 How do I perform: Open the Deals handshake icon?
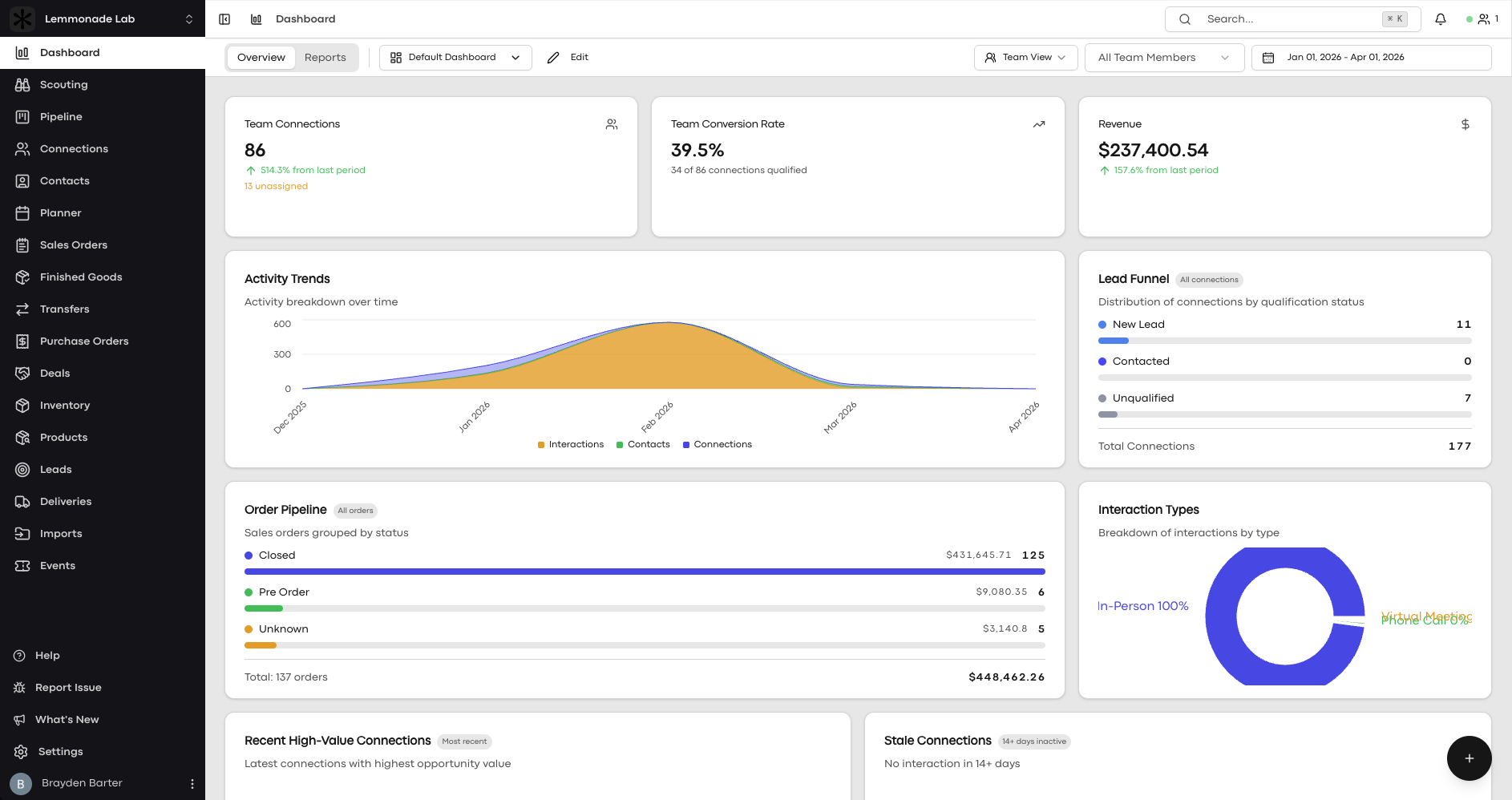(22, 374)
